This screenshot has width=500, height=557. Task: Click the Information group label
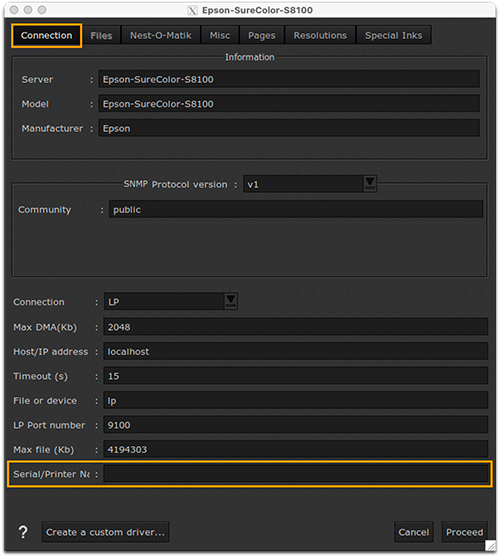250,57
